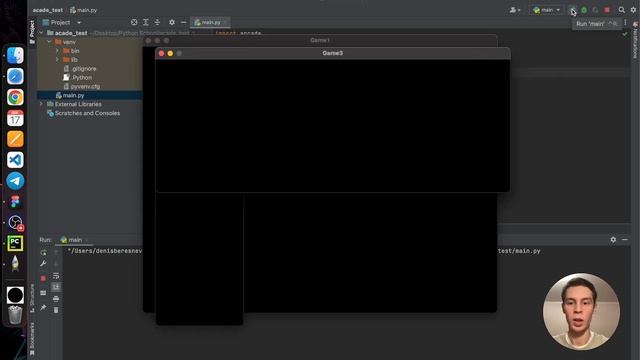Expand all in Project panel

146,22
